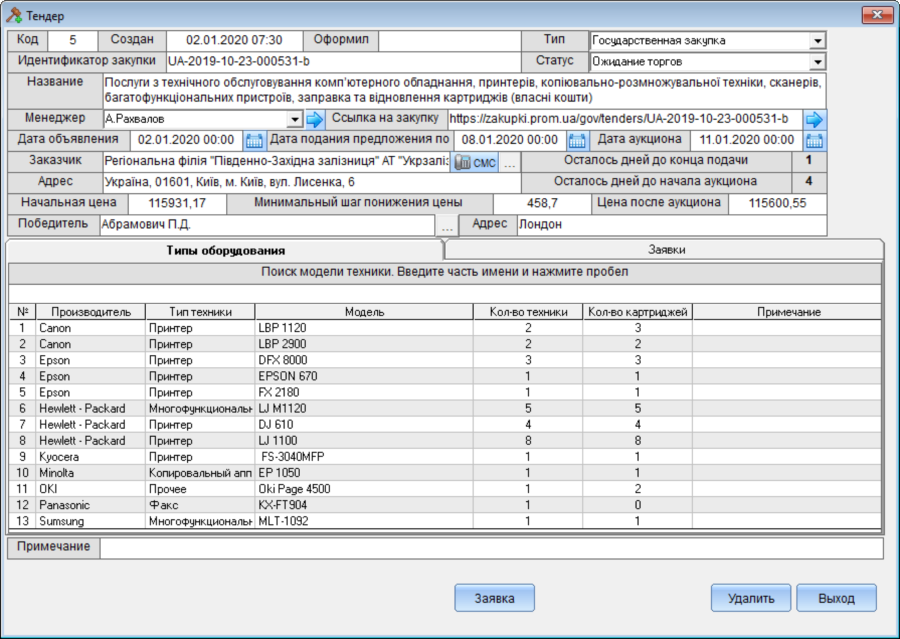Close the Тендер window
900x639 pixels.
[x=877, y=15]
